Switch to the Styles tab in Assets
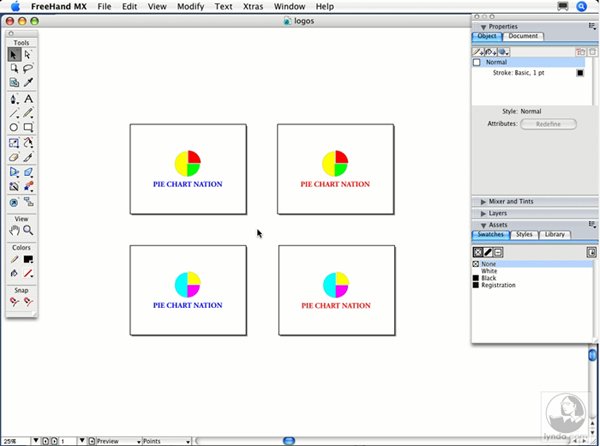This screenshot has width=600, height=446. tap(525, 235)
